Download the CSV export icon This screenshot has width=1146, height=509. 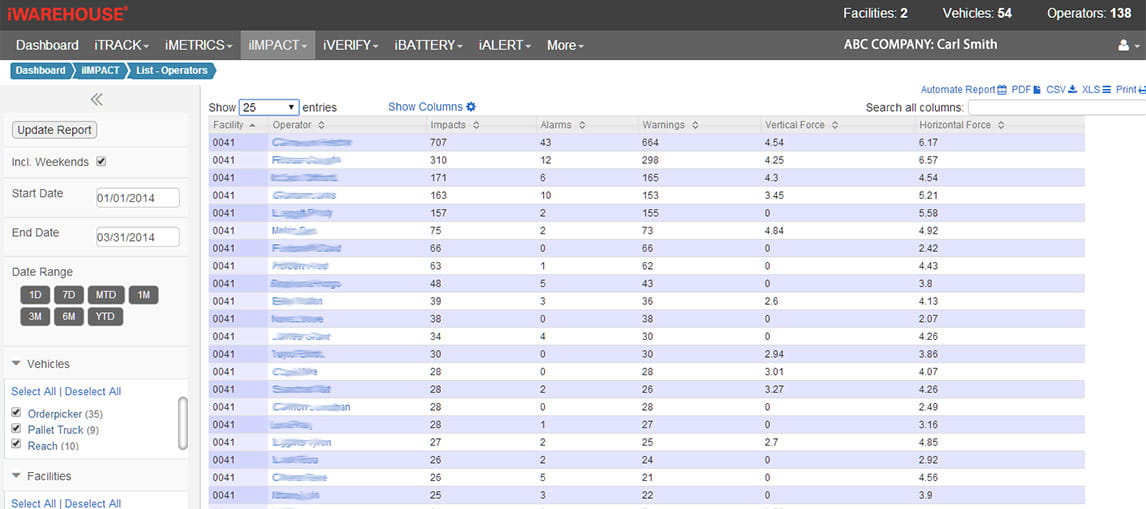1073,90
